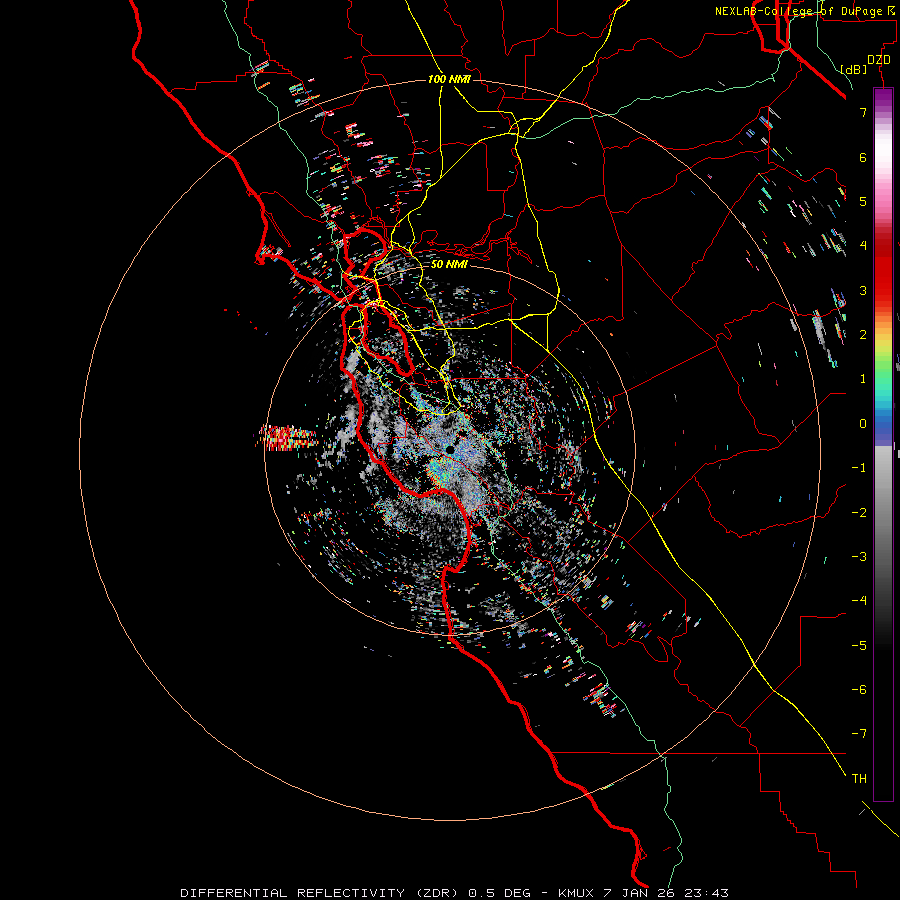Click the 50 NMI range ring label
Image resolution: width=900 pixels, height=900 pixels.
click(449, 264)
